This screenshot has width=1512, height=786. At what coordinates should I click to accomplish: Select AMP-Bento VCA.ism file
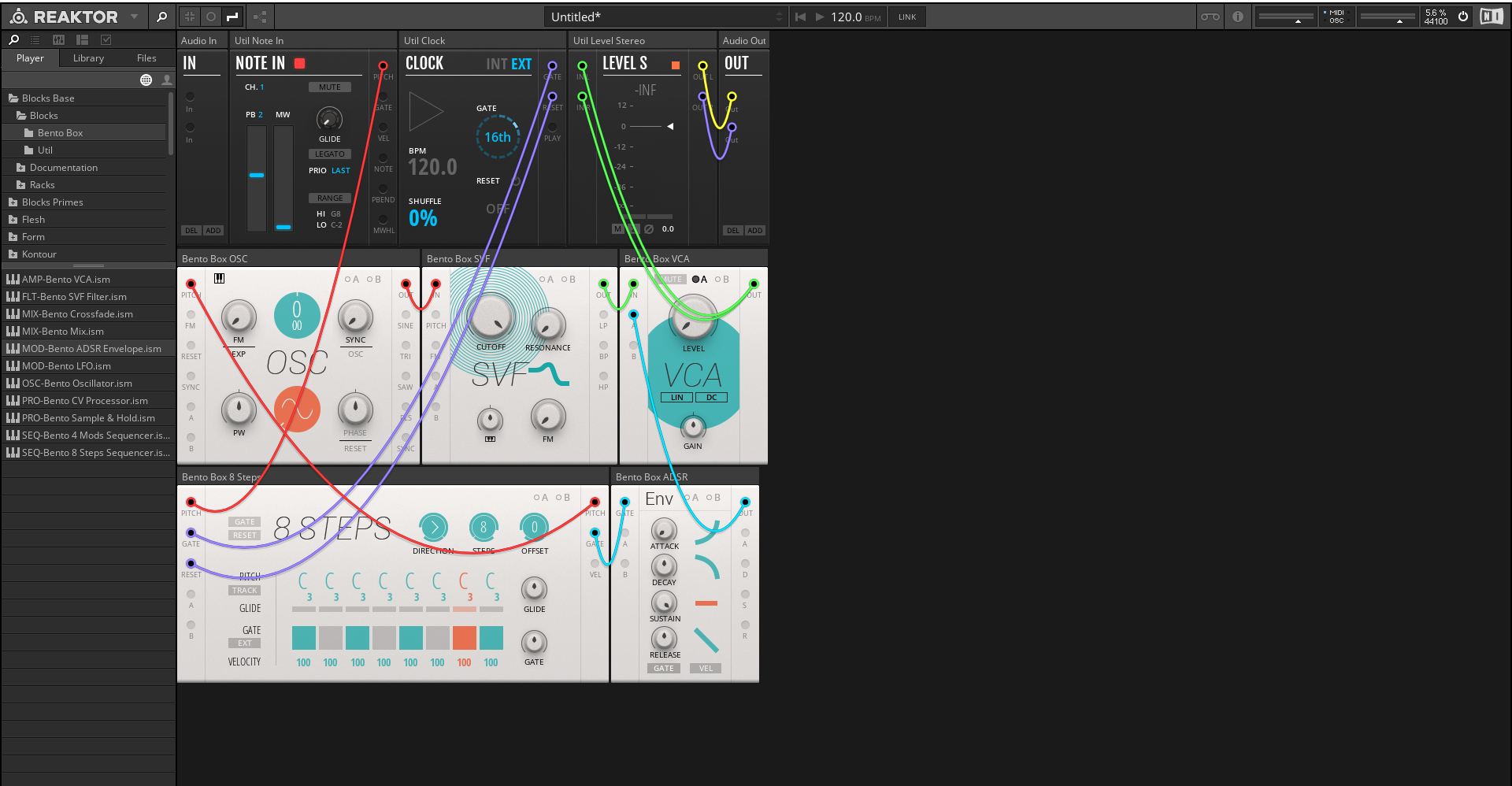(88, 280)
